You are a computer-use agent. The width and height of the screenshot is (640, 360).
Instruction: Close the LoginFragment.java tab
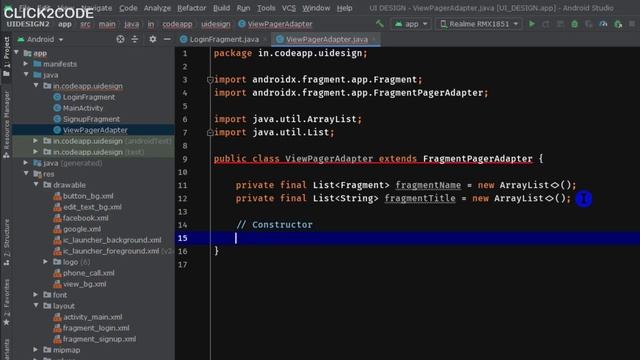click(x=265, y=39)
